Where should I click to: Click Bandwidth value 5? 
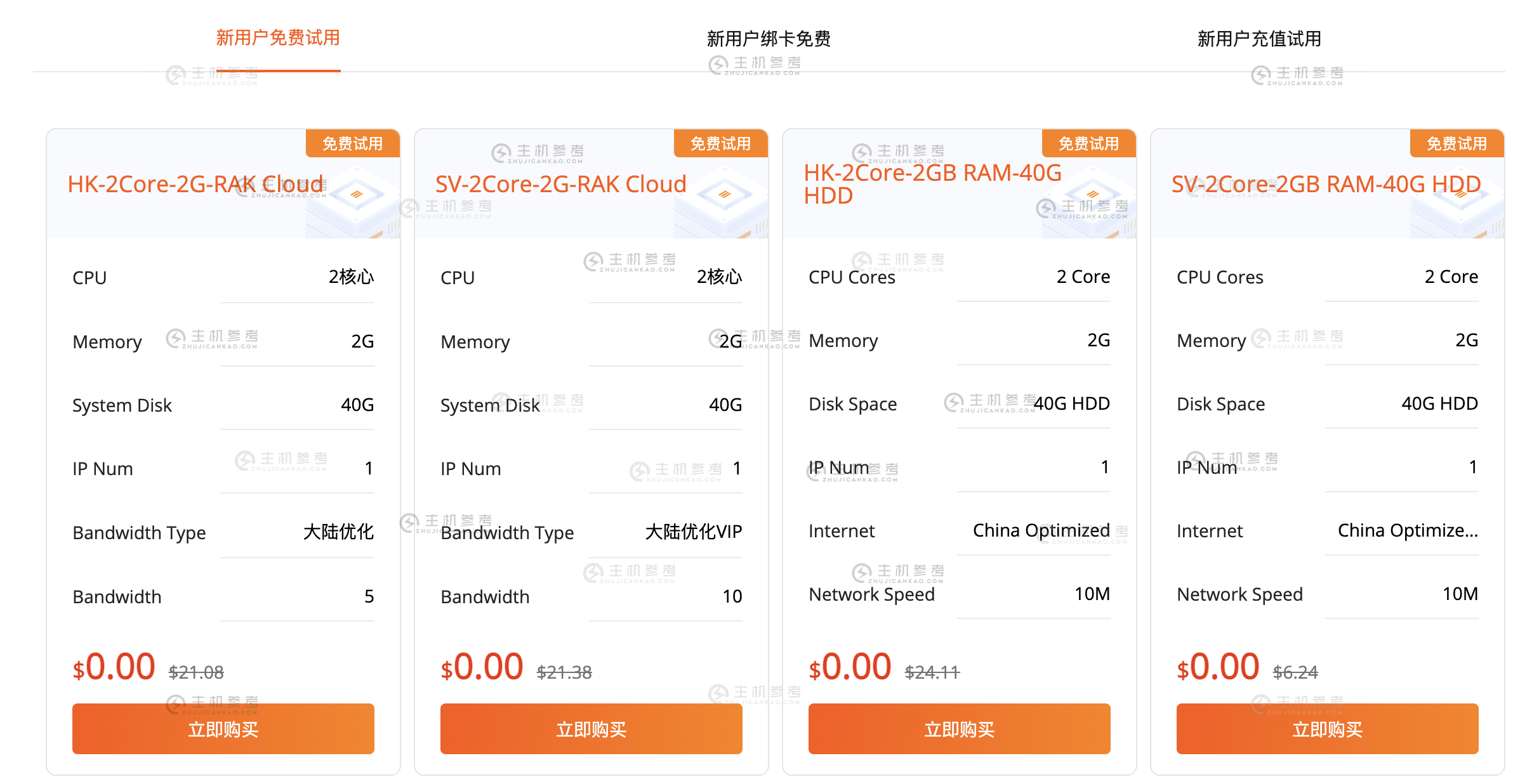(369, 596)
